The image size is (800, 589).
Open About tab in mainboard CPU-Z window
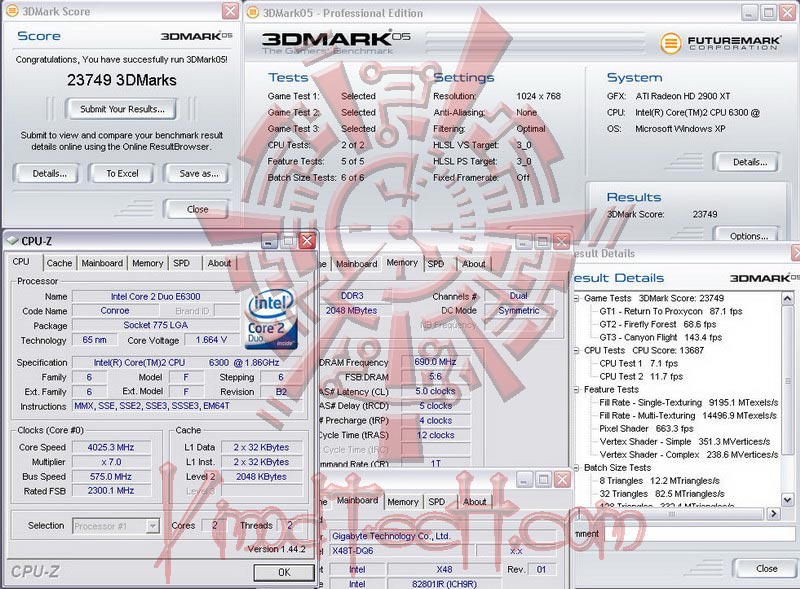pos(474,502)
